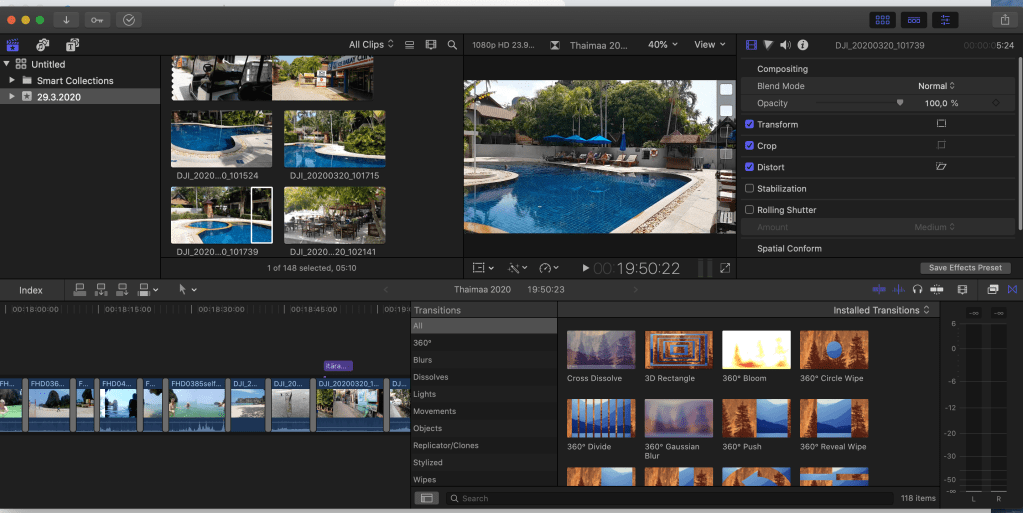Adjust the Opacity slider handle
The height and width of the screenshot is (513, 1023).
(x=900, y=103)
